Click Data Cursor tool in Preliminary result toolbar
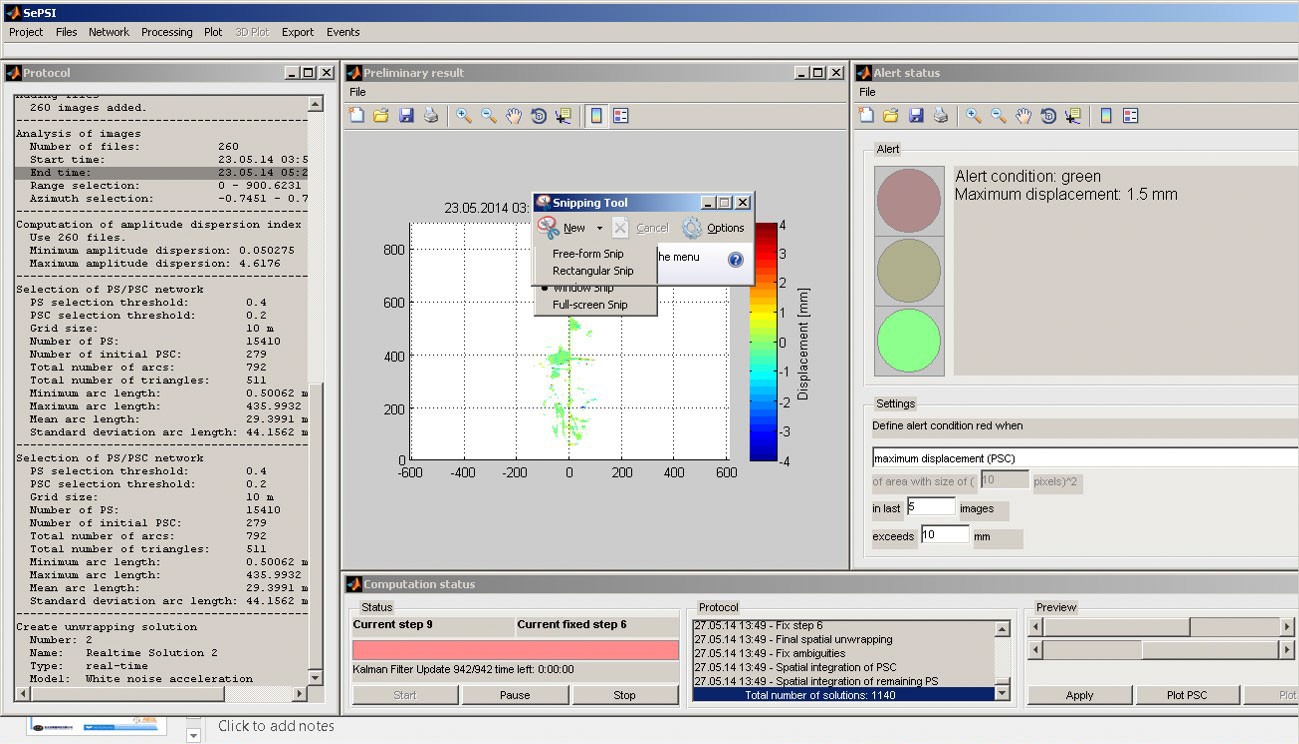The height and width of the screenshot is (744, 1299). coord(563,116)
